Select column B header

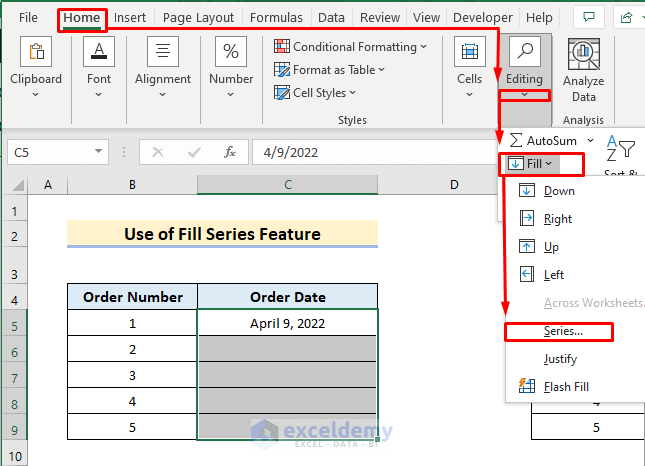(132, 185)
